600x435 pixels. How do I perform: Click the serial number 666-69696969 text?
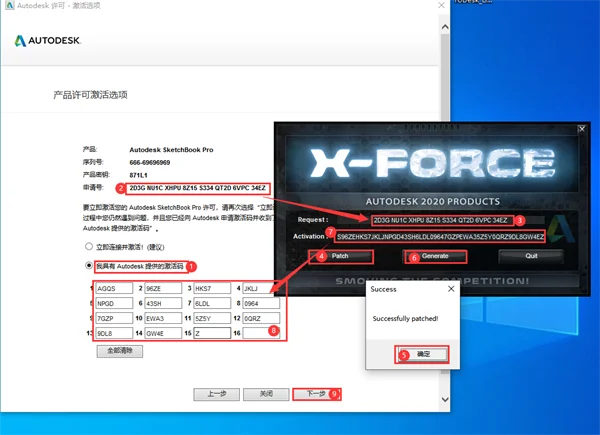coord(150,163)
